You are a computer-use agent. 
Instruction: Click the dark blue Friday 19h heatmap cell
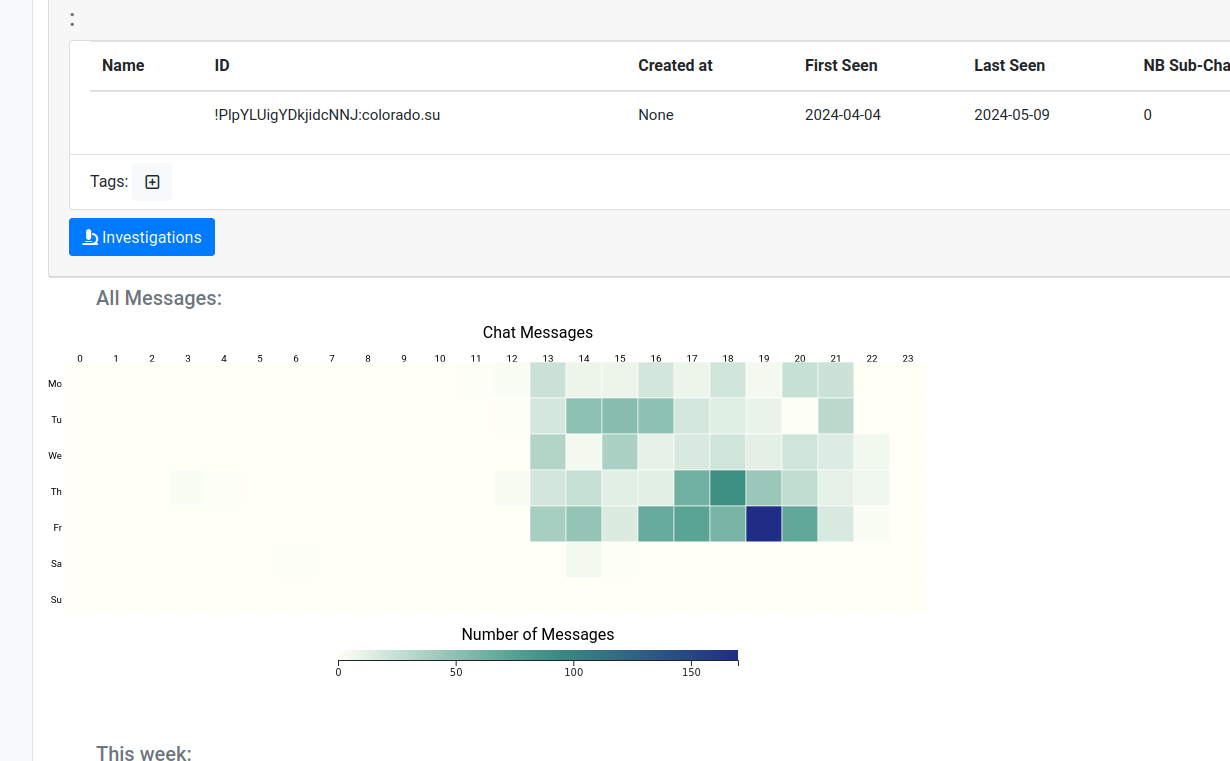click(764, 524)
